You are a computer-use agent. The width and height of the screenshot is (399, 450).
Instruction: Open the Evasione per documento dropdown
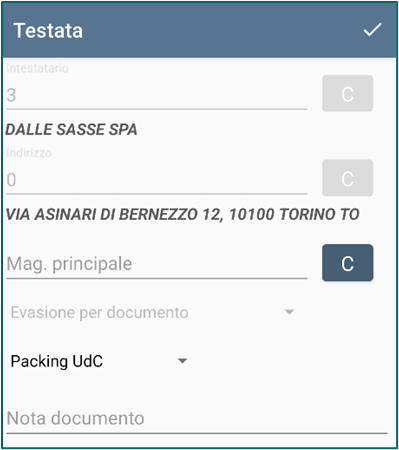coord(153,313)
